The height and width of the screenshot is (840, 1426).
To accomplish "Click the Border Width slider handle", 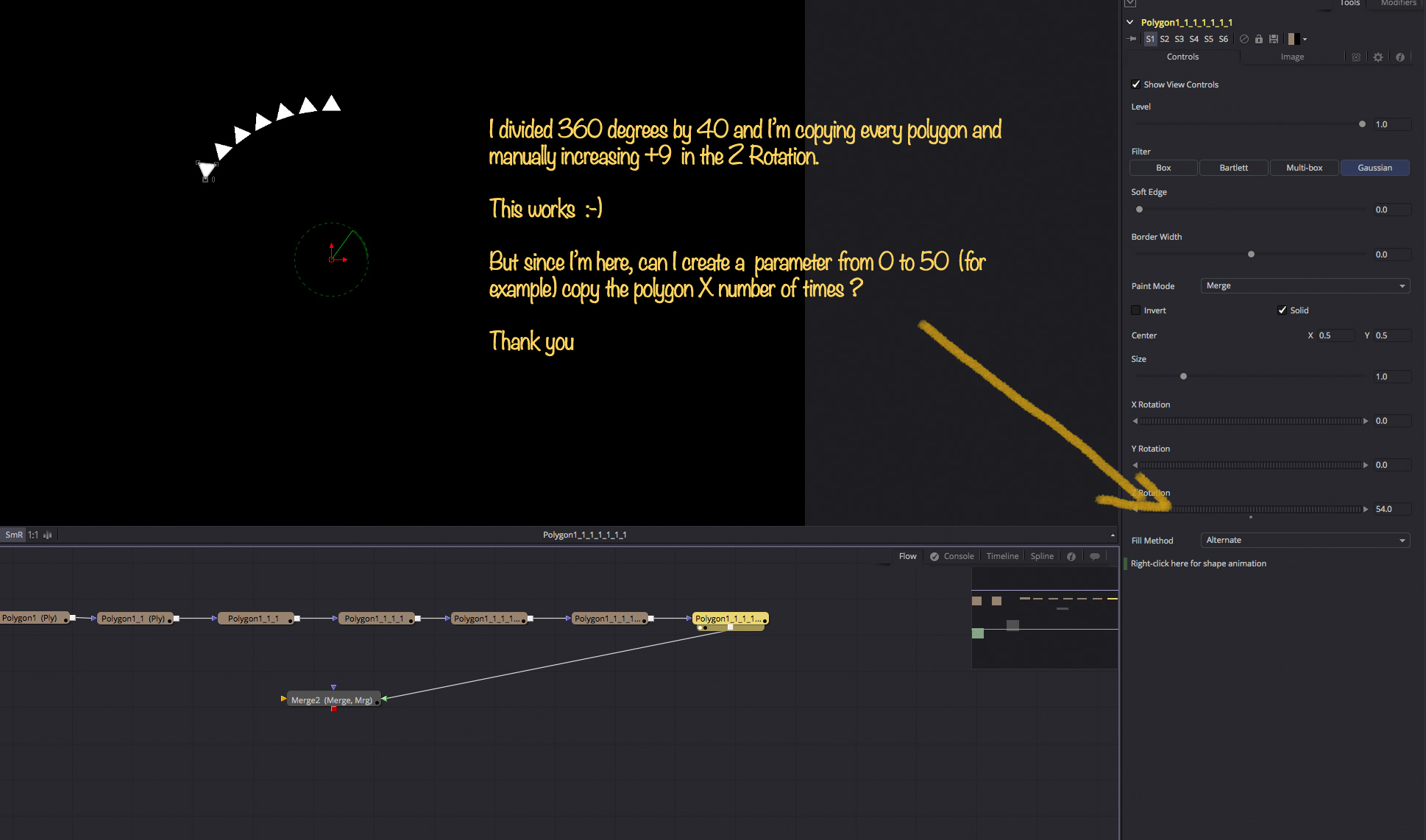I will pos(1251,255).
